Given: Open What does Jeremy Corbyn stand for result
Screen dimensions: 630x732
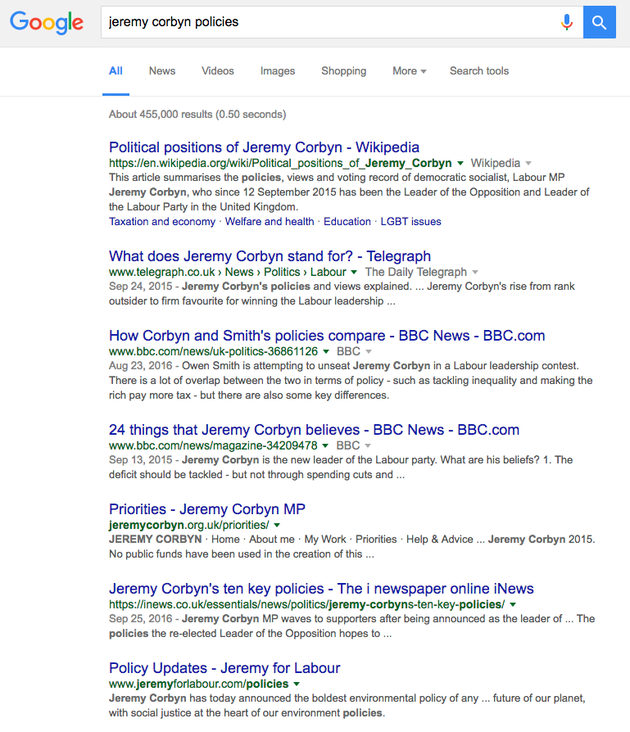Looking at the screenshot, I should point(270,256).
